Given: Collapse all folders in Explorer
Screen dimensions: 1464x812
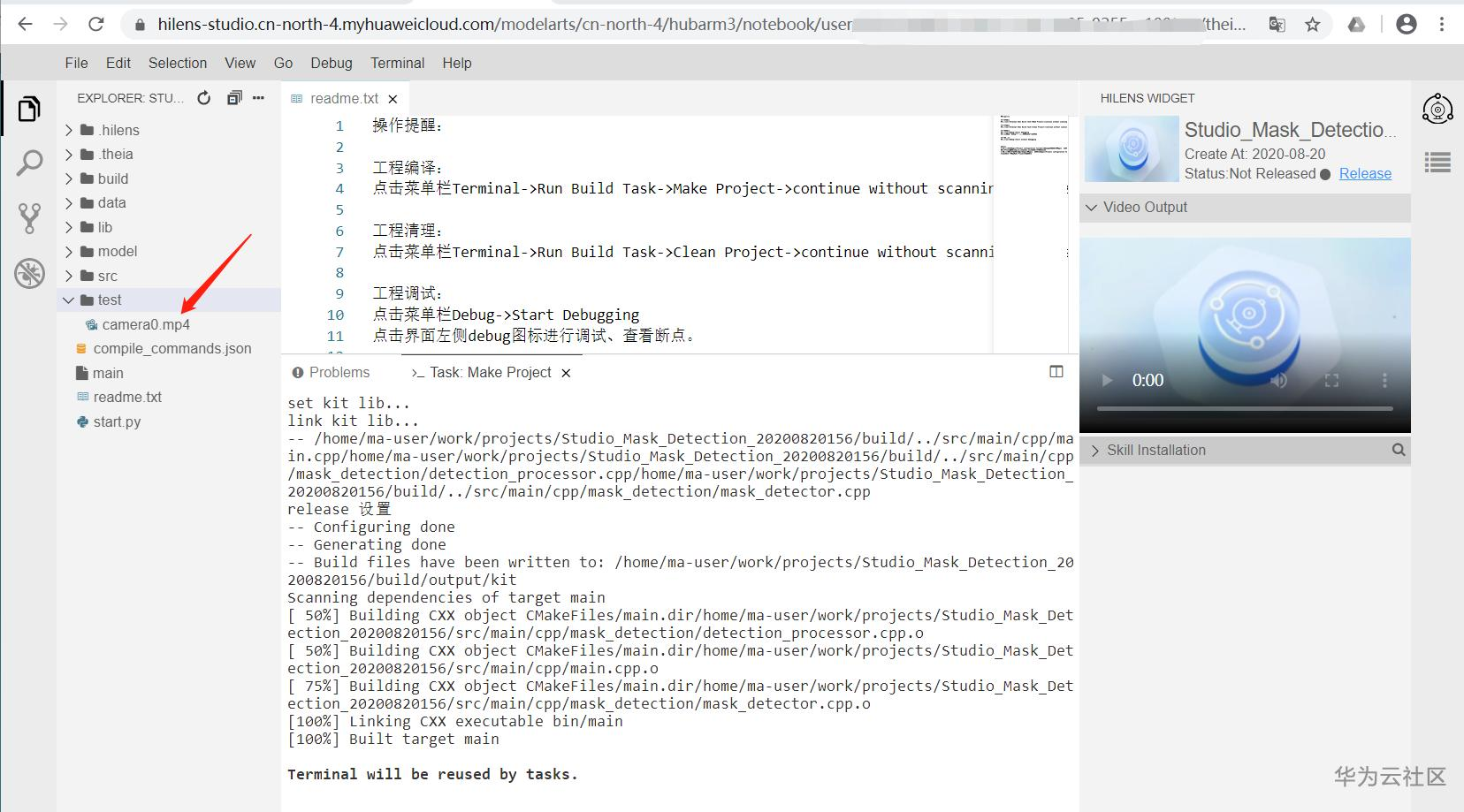Looking at the screenshot, I should 234,98.
